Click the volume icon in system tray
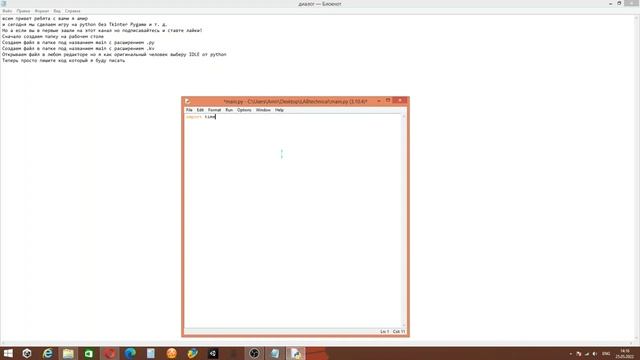Screen dimensions: 640x360 (595, 354)
